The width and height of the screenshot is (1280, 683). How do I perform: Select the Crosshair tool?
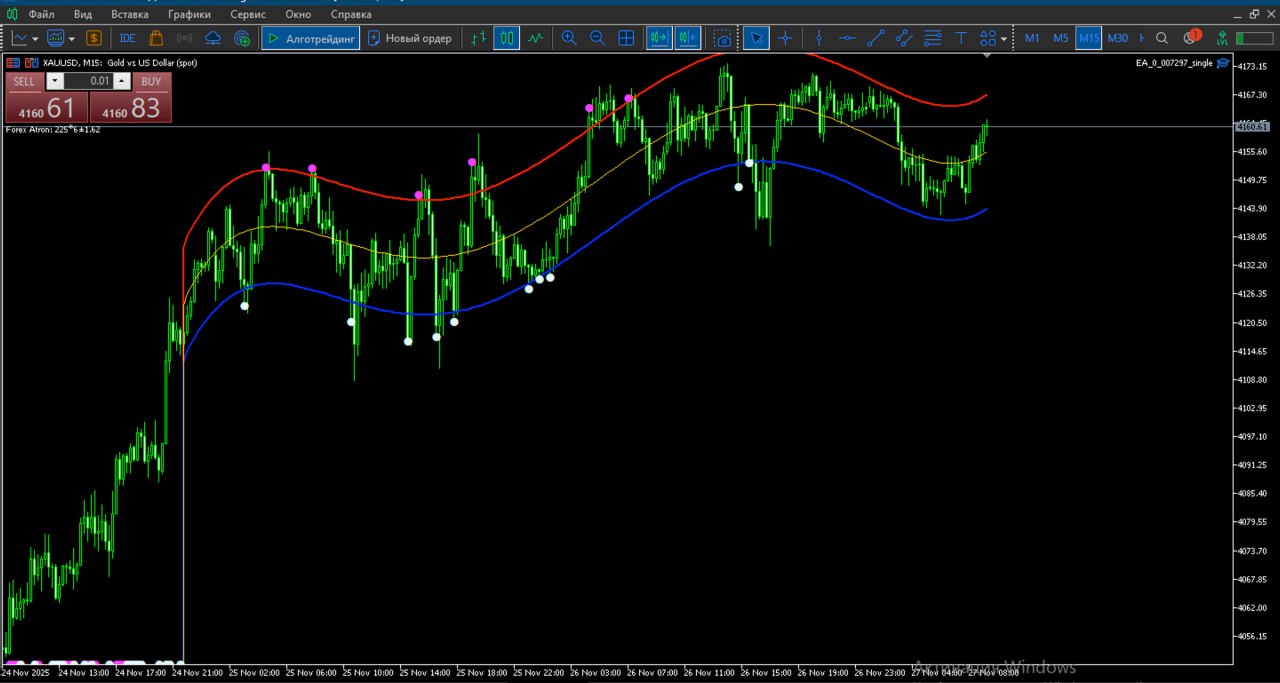[x=785, y=38]
